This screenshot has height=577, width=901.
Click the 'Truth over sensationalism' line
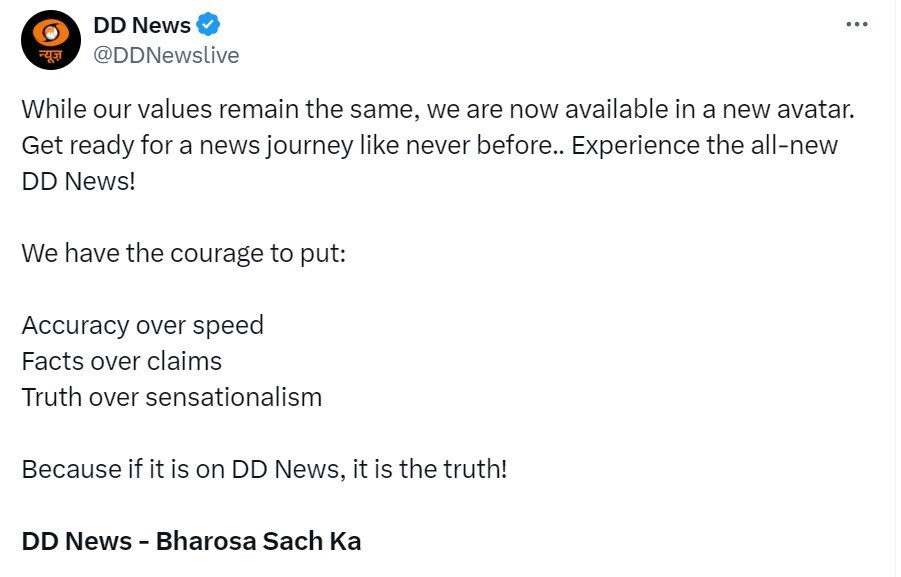172,397
